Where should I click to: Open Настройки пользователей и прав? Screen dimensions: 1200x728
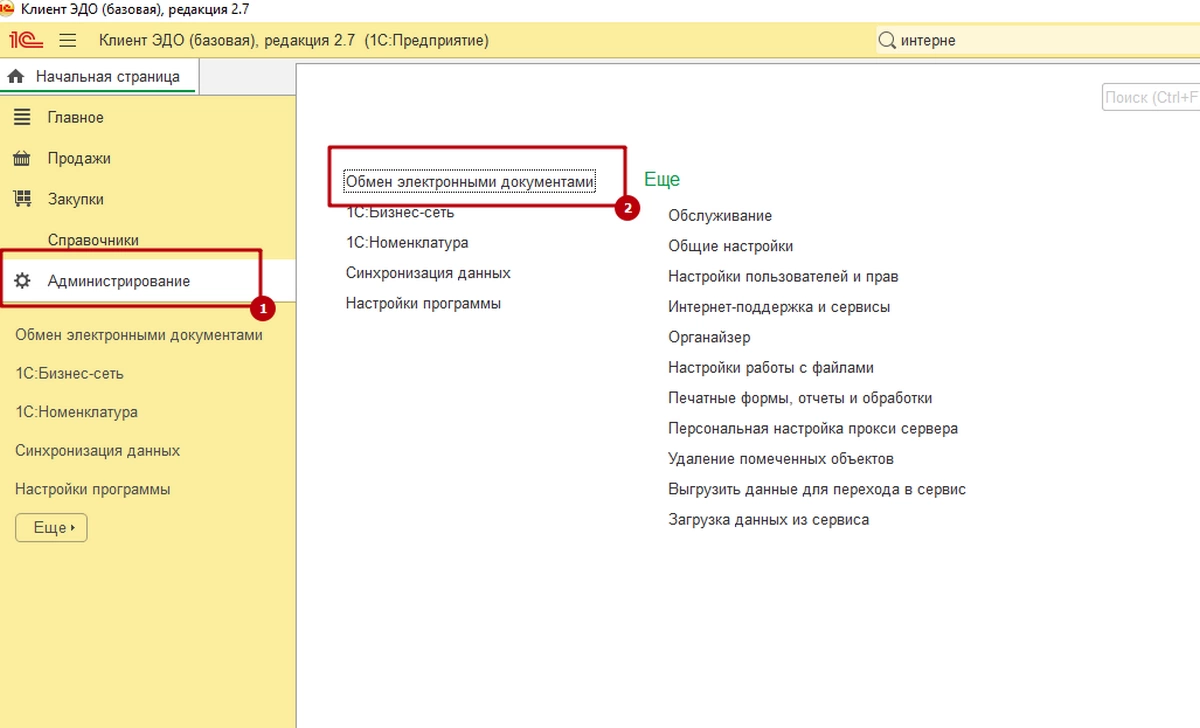783,276
